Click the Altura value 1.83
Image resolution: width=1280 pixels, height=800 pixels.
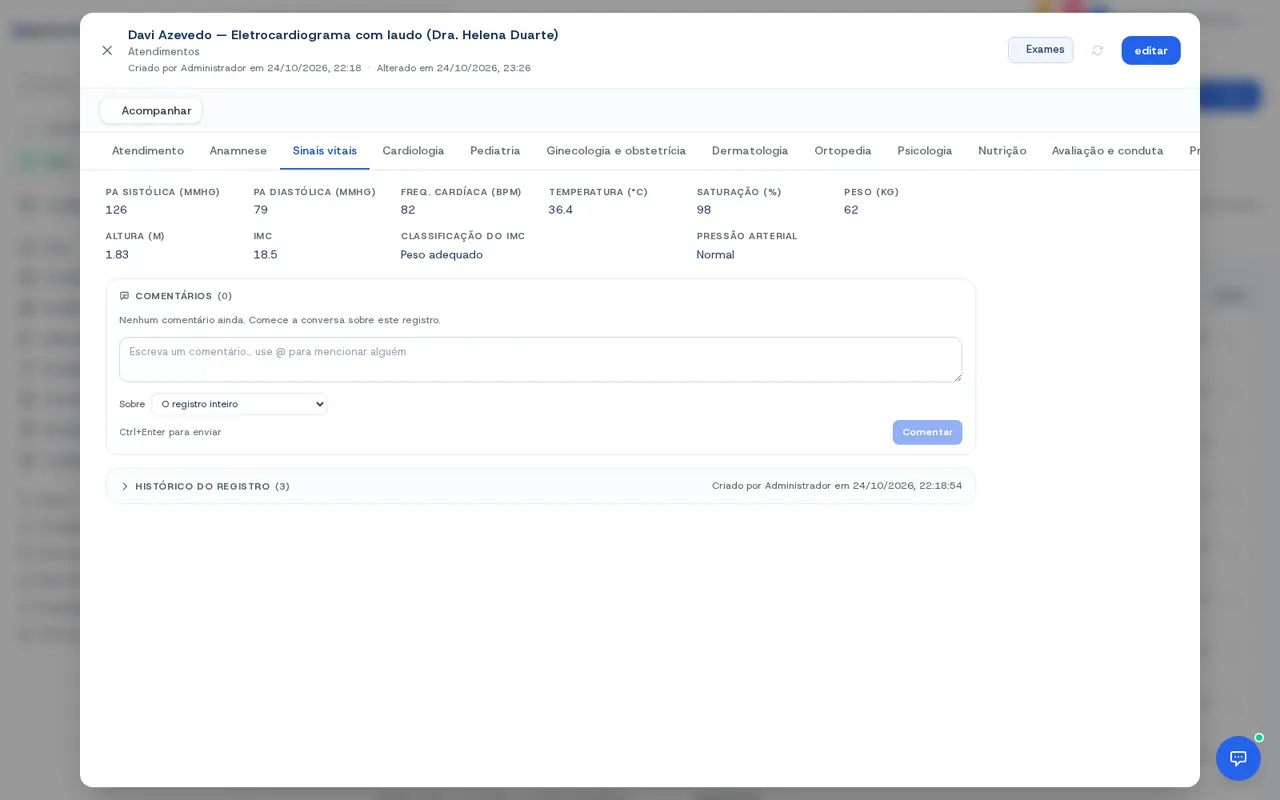(117, 255)
